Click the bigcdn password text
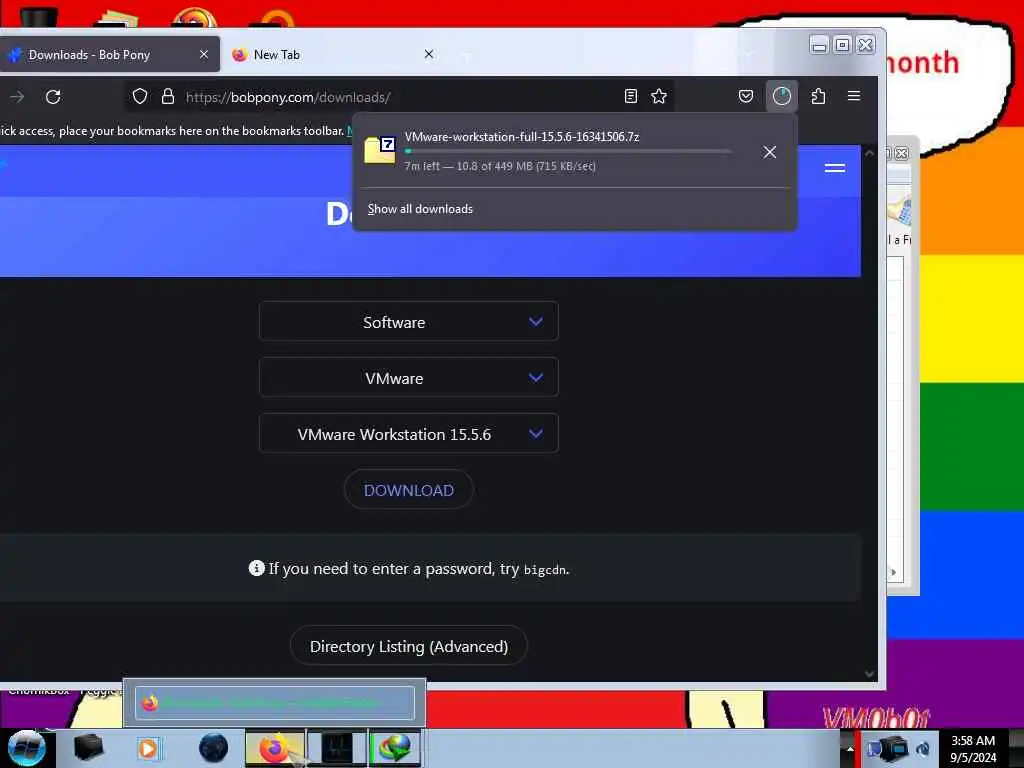1024x768 pixels. (545, 569)
